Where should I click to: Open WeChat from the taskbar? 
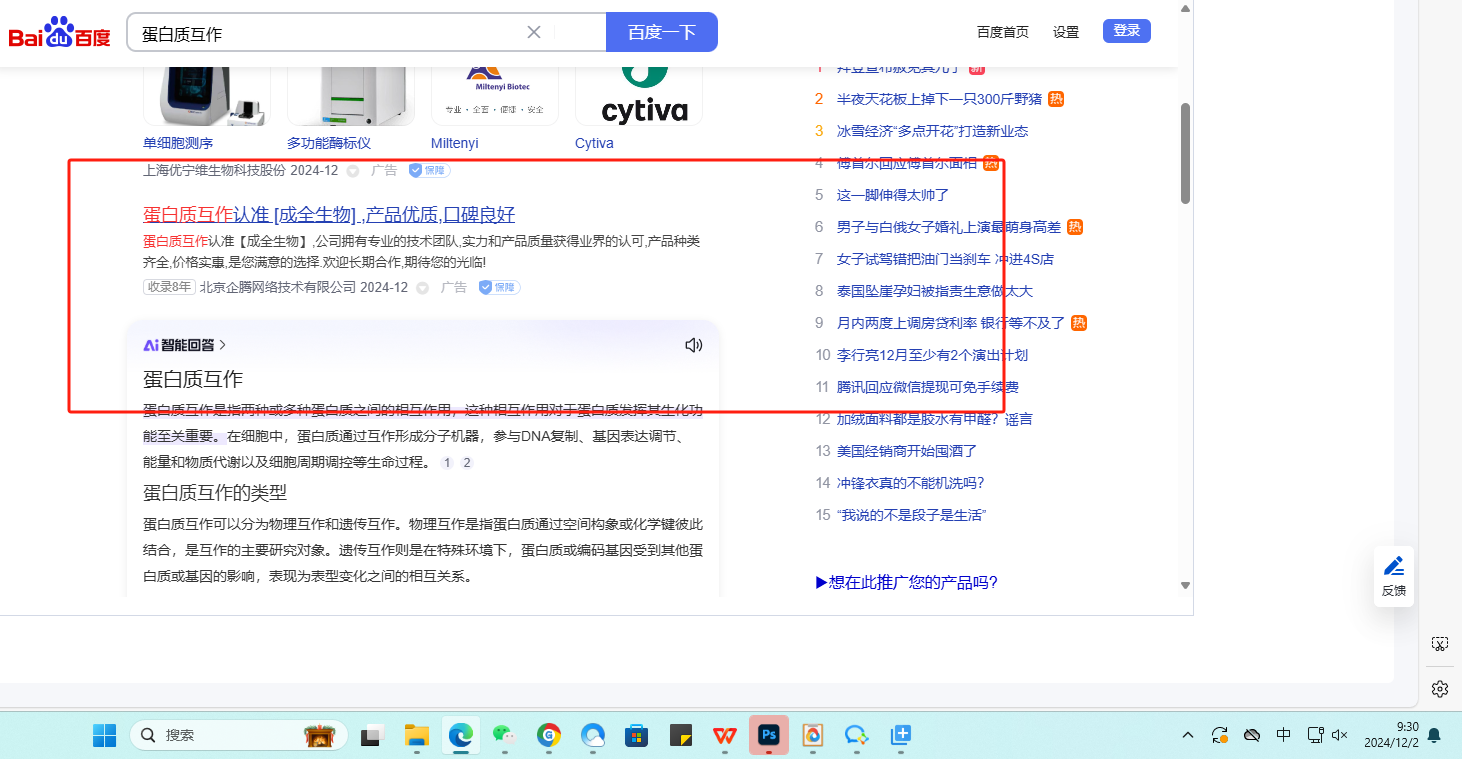[x=503, y=735]
